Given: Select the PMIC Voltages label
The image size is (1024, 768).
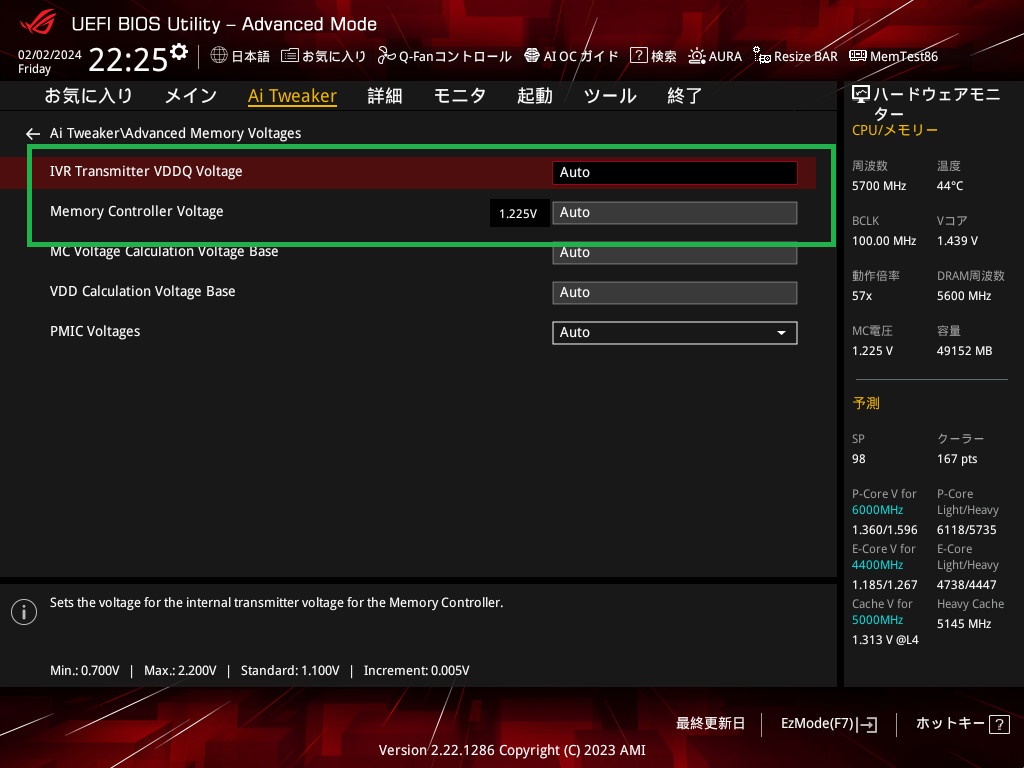Looking at the screenshot, I should pos(95,331).
